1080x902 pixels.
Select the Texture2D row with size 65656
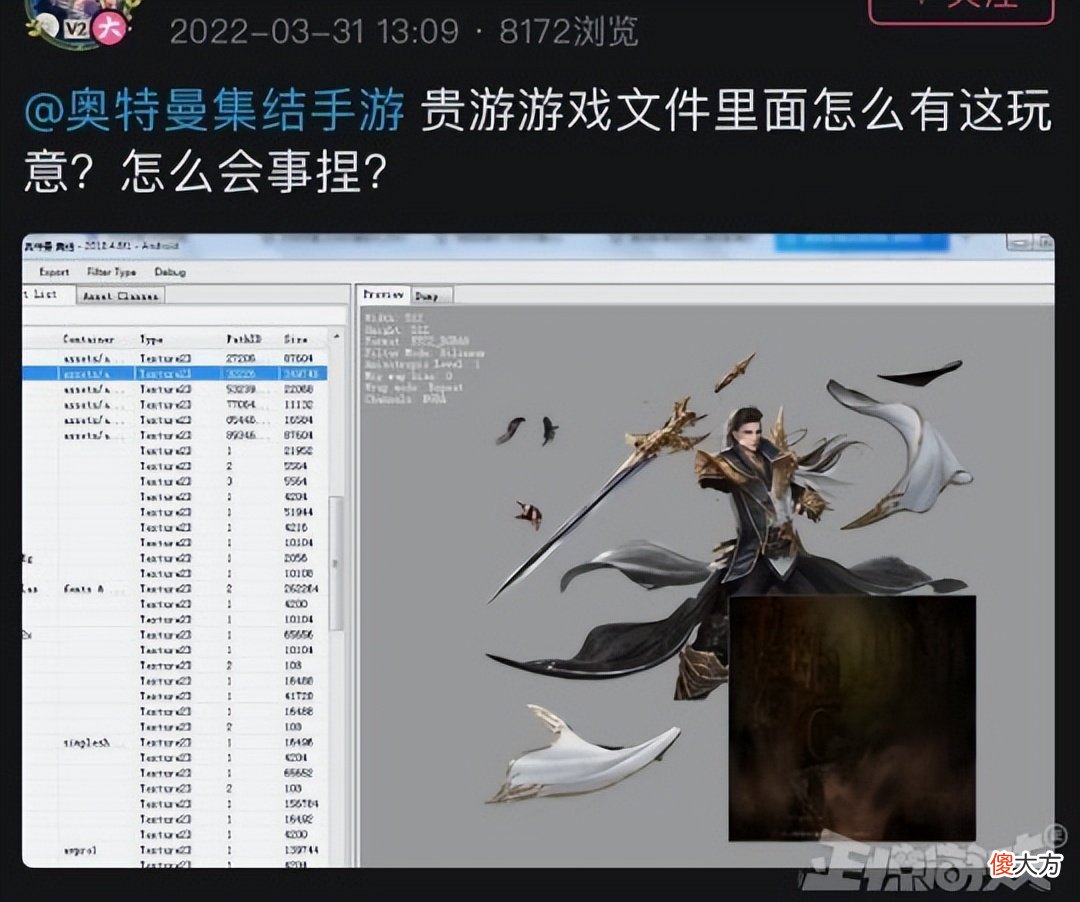point(175,635)
